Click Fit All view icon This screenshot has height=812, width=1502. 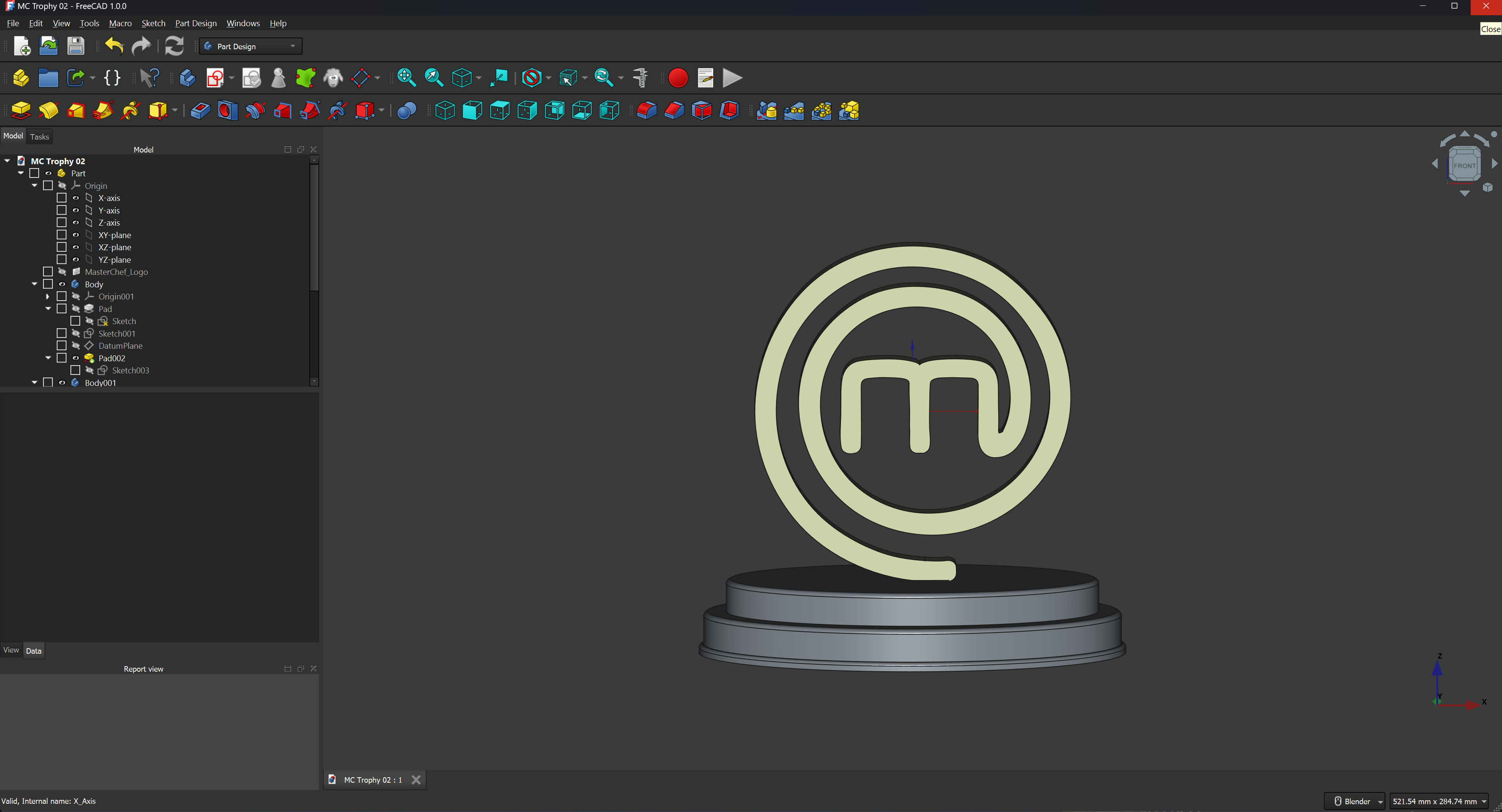tap(406, 77)
